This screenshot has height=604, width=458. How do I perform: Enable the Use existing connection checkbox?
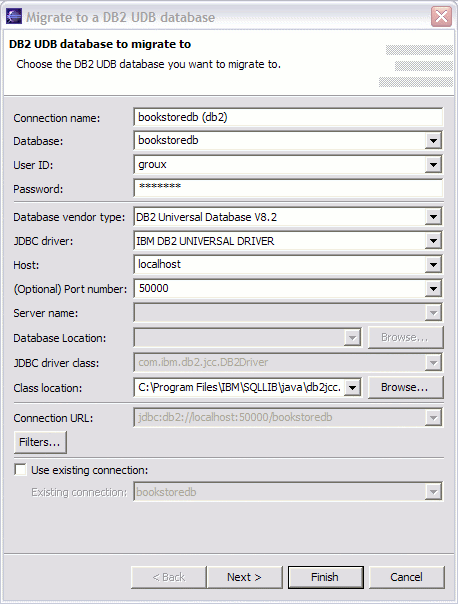coord(20,470)
